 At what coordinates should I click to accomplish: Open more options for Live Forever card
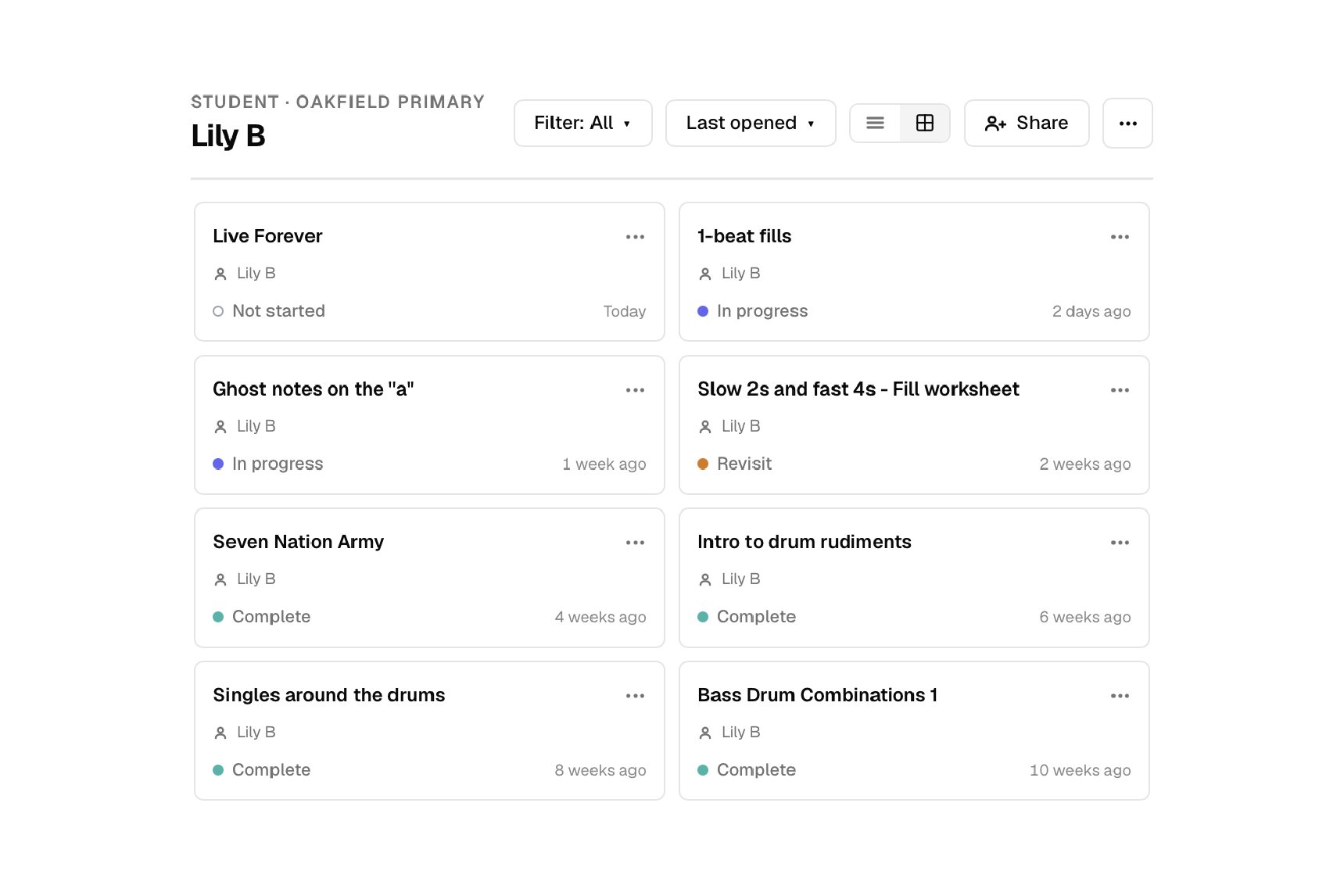635,237
